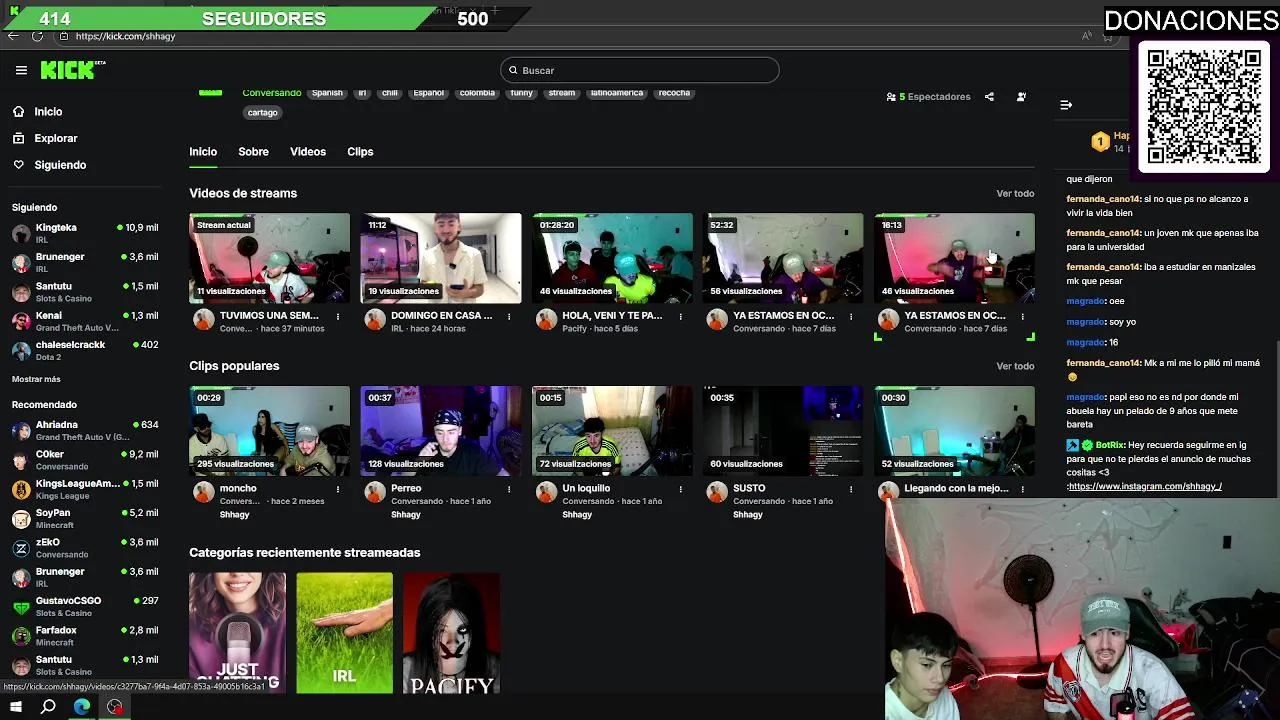This screenshot has width=1280, height=720.
Task: Open options for HOLA, VENI Y TE PA video
Action: click(x=680, y=317)
